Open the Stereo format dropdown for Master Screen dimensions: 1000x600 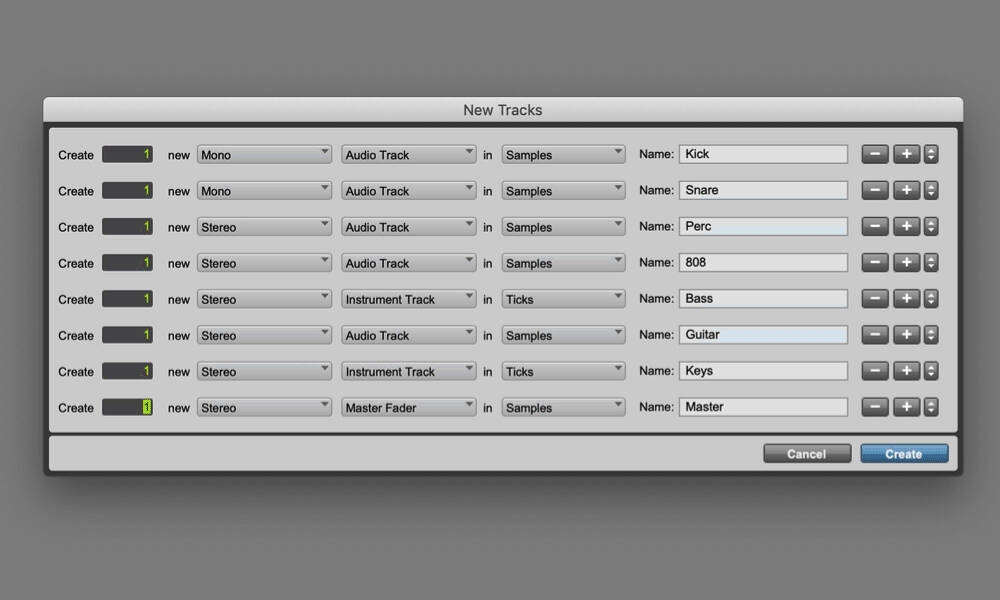click(x=264, y=407)
